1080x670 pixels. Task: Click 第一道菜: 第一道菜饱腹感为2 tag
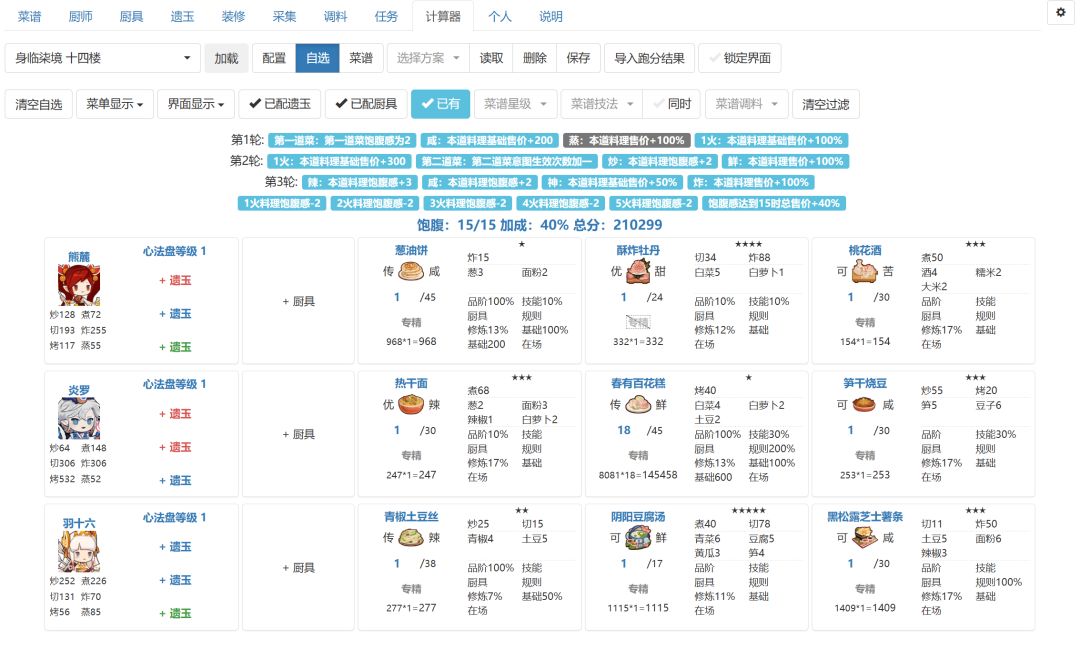click(x=342, y=140)
